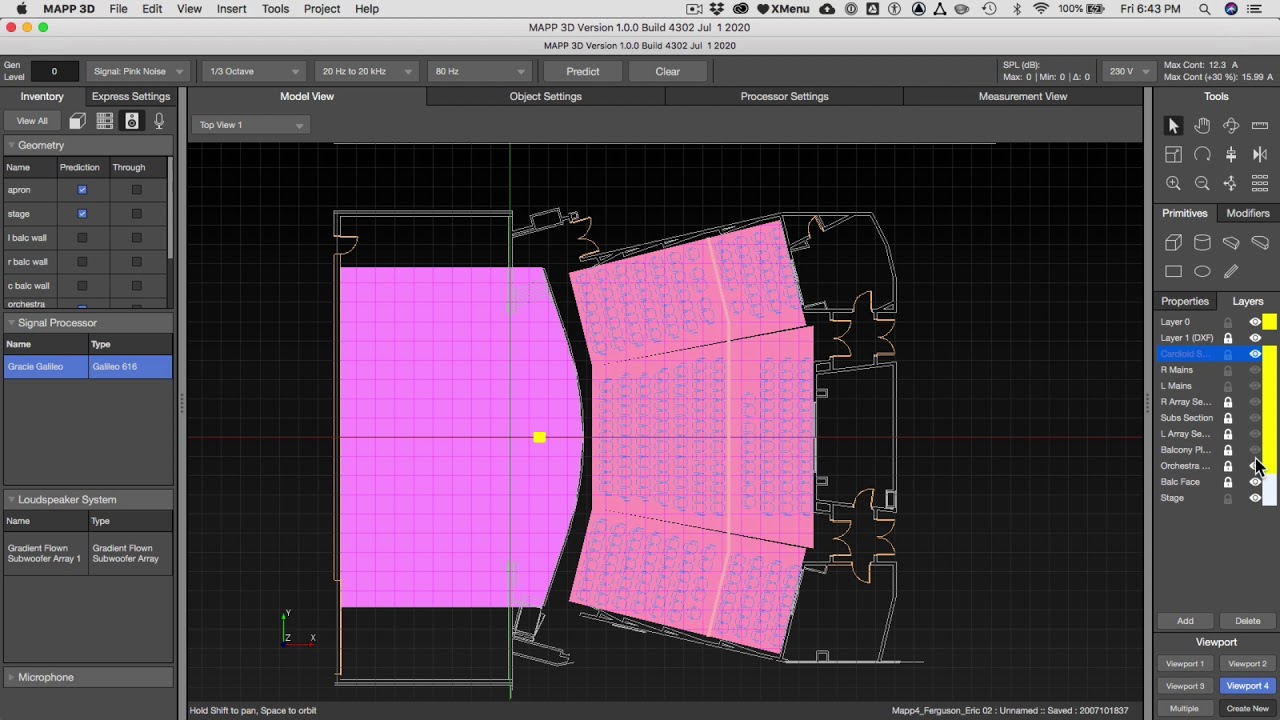Switch to Measurement View tab
Viewport: 1280px width, 720px height.
(x=1022, y=96)
